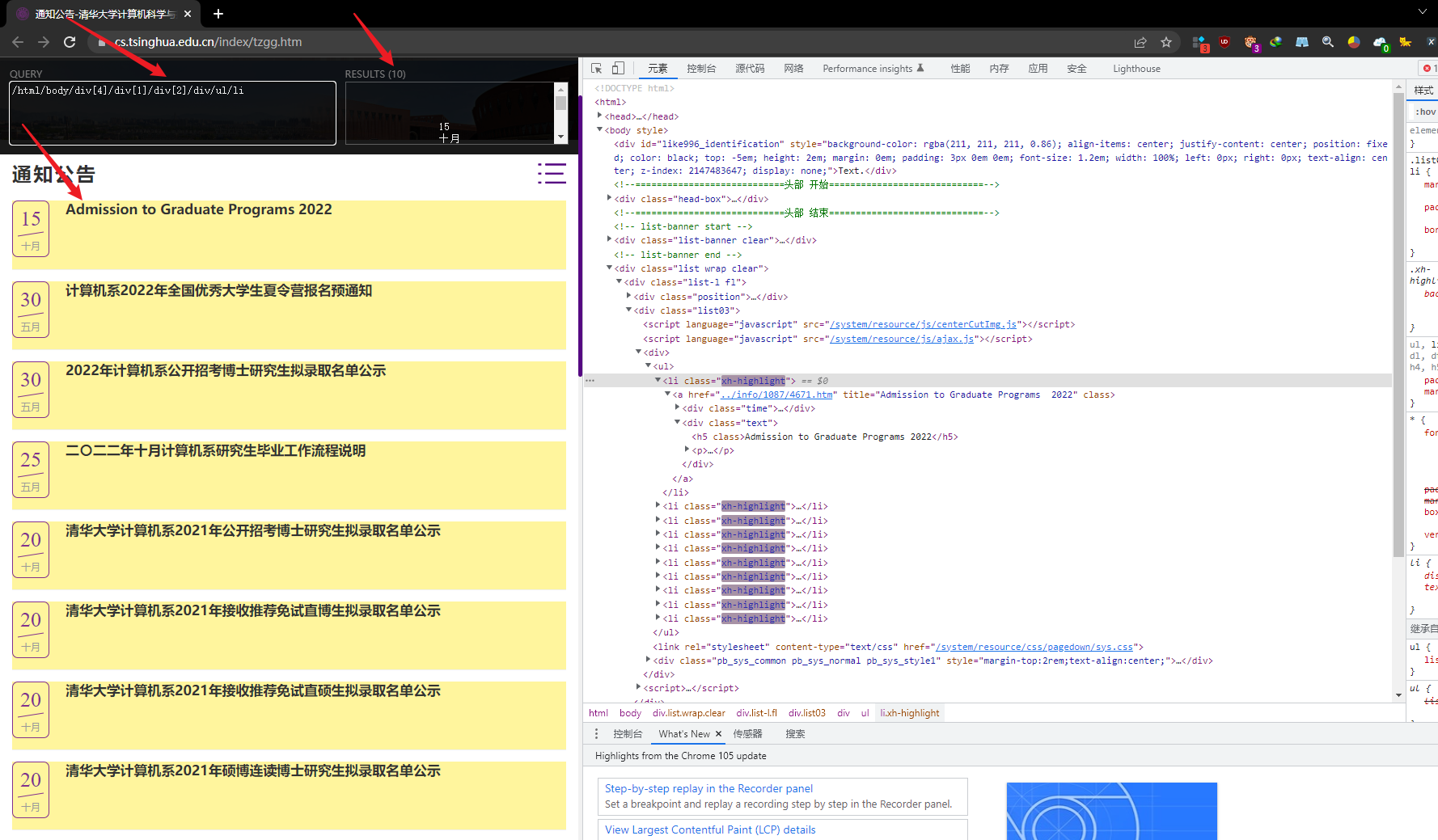
Task: Expand the div class="position" node
Action: 629,296
